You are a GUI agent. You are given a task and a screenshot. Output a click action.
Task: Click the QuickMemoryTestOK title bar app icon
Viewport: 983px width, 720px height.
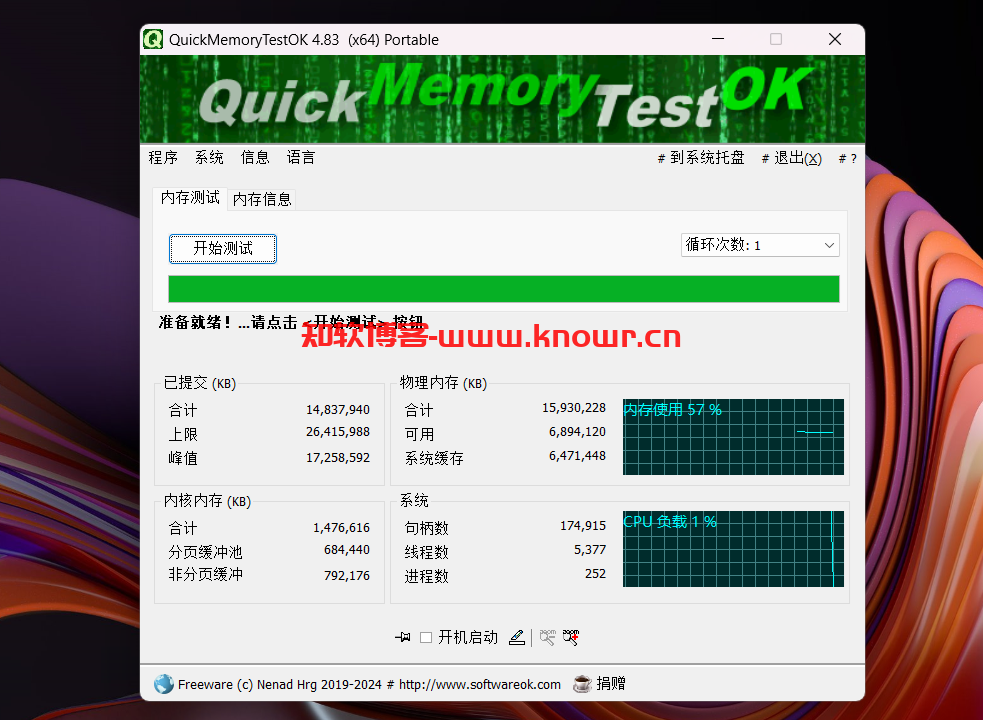[x=153, y=39]
